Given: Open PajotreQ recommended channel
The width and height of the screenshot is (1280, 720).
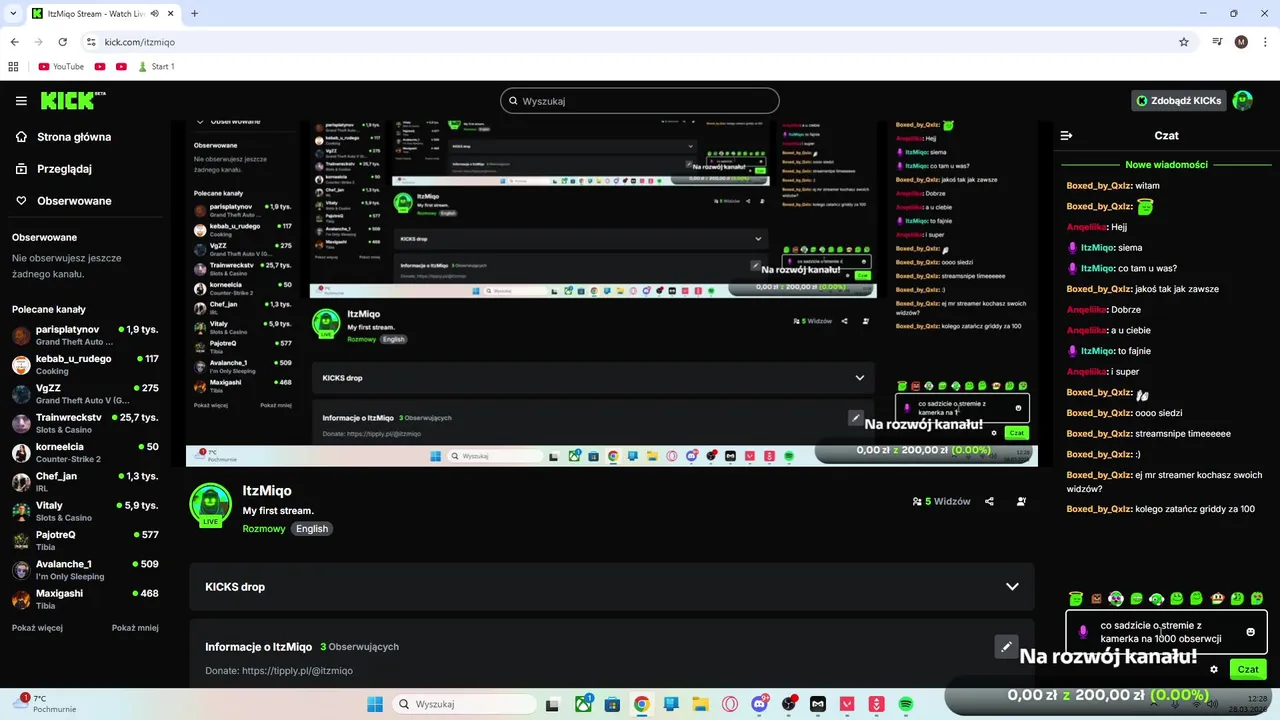Looking at the screenshot, I should (x=85, y=540).
